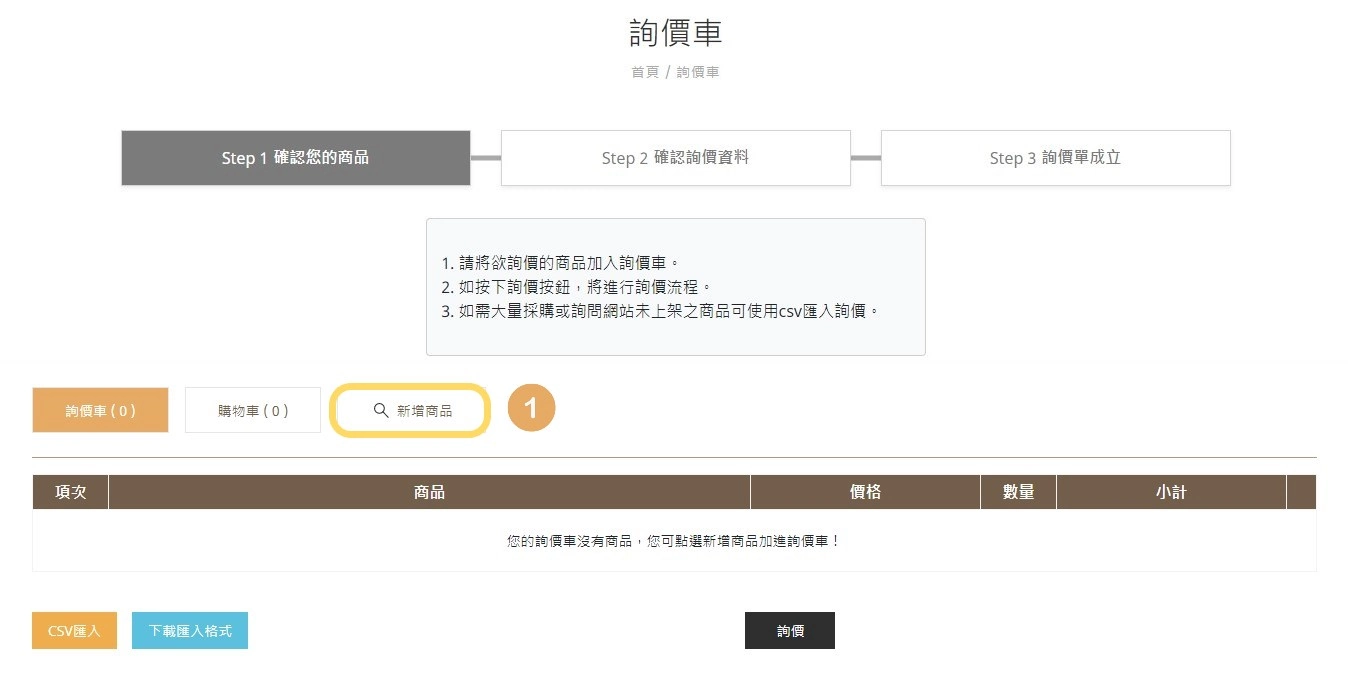
Task: Click the 詢價車 page title heading
Action: [x=674, y=32]
